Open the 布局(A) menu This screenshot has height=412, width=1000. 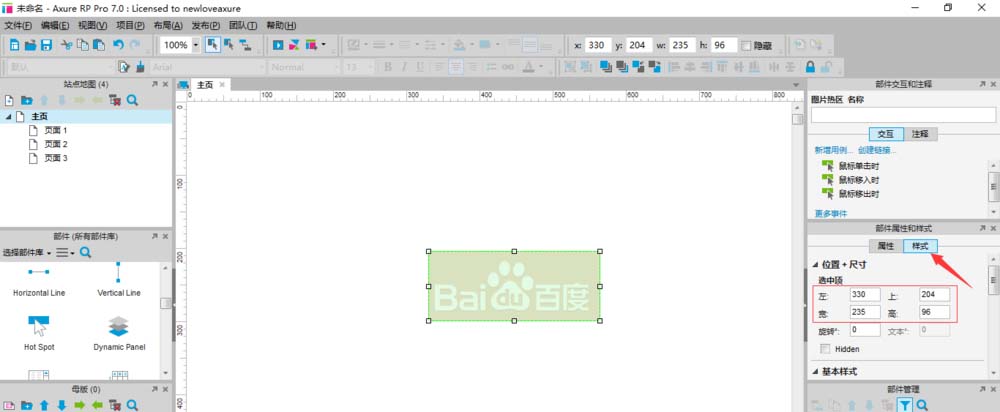click(168, 26)
